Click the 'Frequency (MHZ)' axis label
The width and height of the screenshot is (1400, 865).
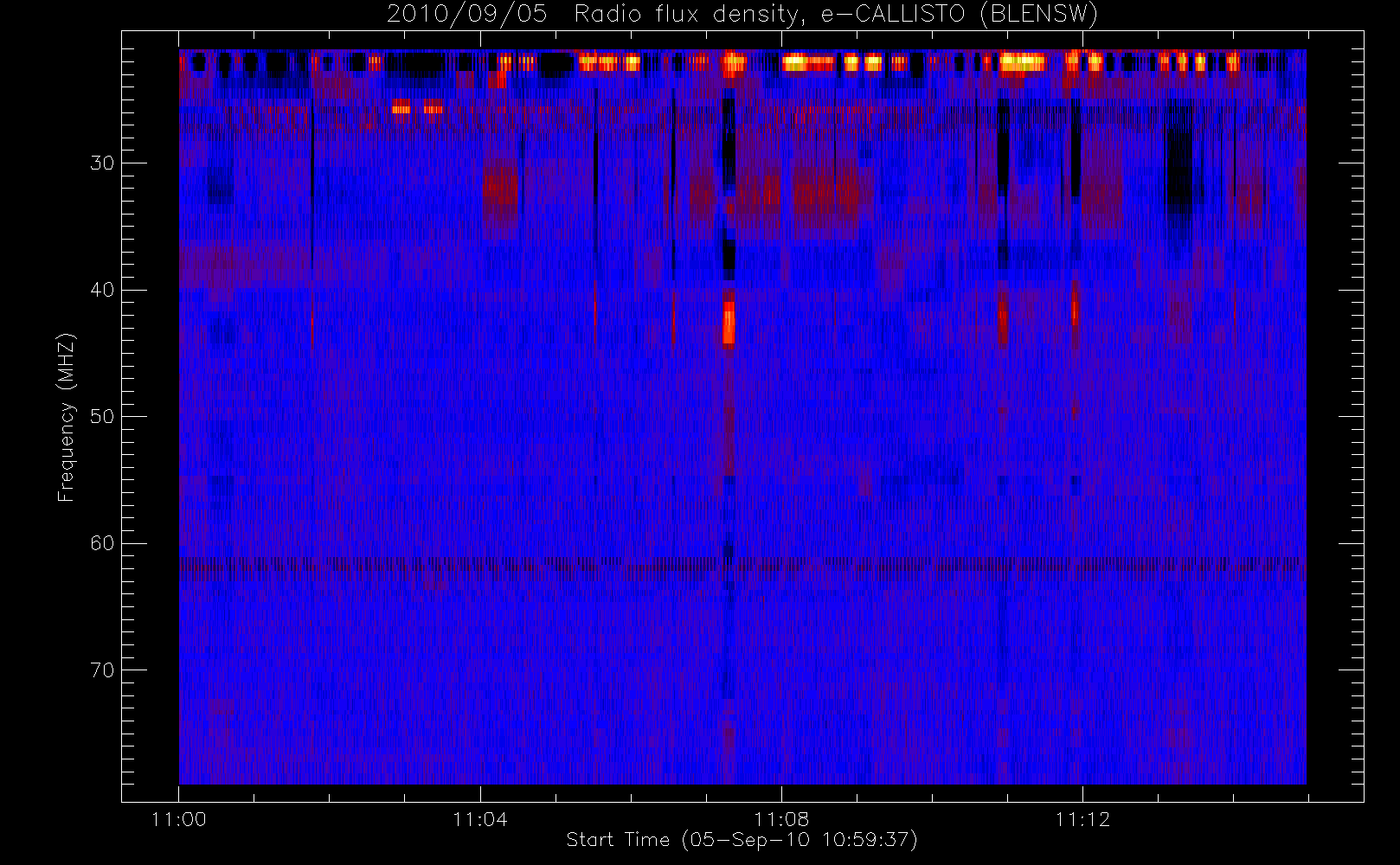[x=67, y=417]
